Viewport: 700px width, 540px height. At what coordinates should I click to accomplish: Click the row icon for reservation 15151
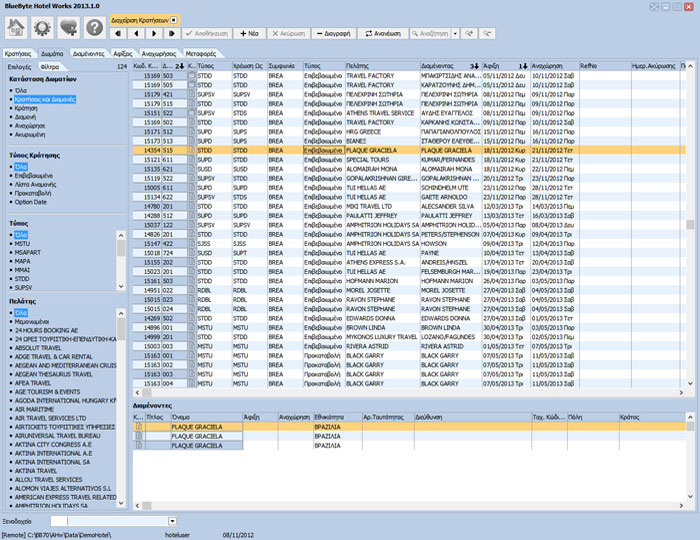(x=192, y=113)
